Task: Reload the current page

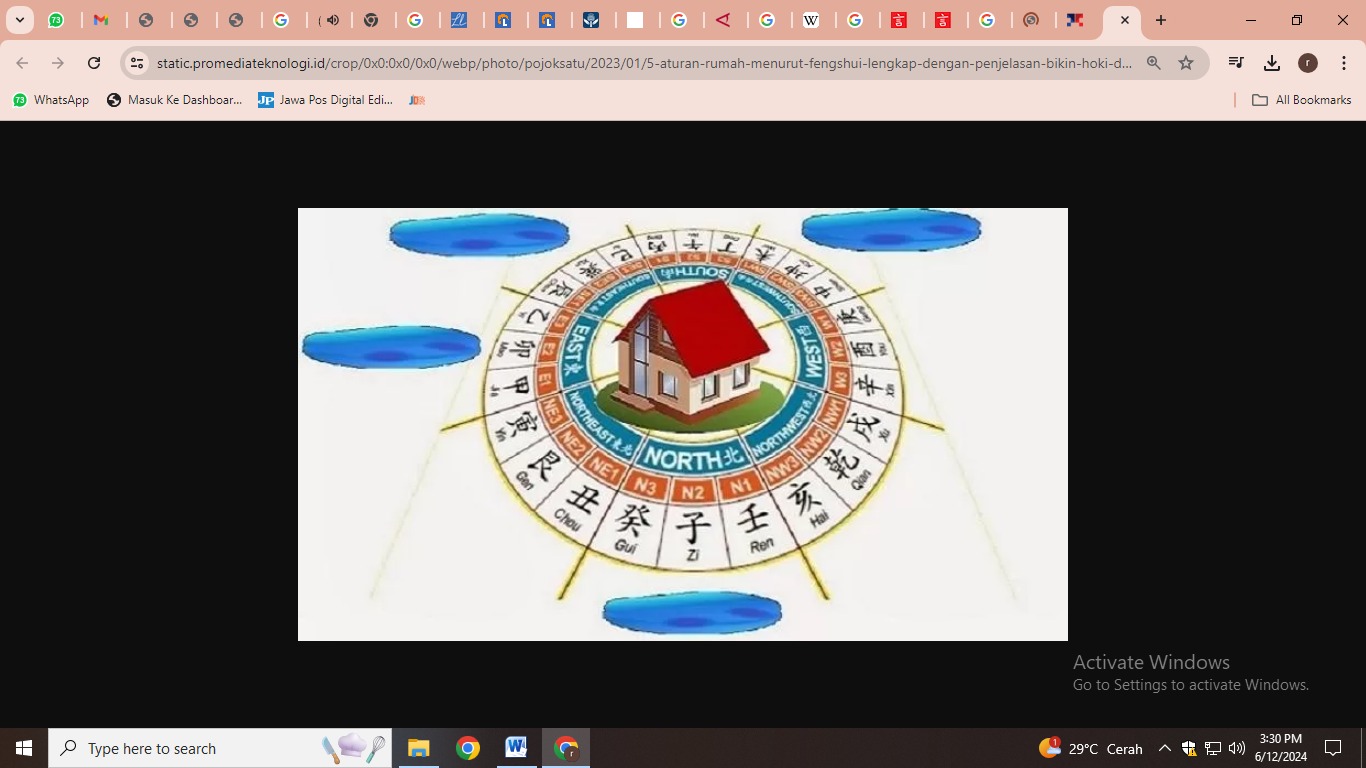Action: [94, 63]
